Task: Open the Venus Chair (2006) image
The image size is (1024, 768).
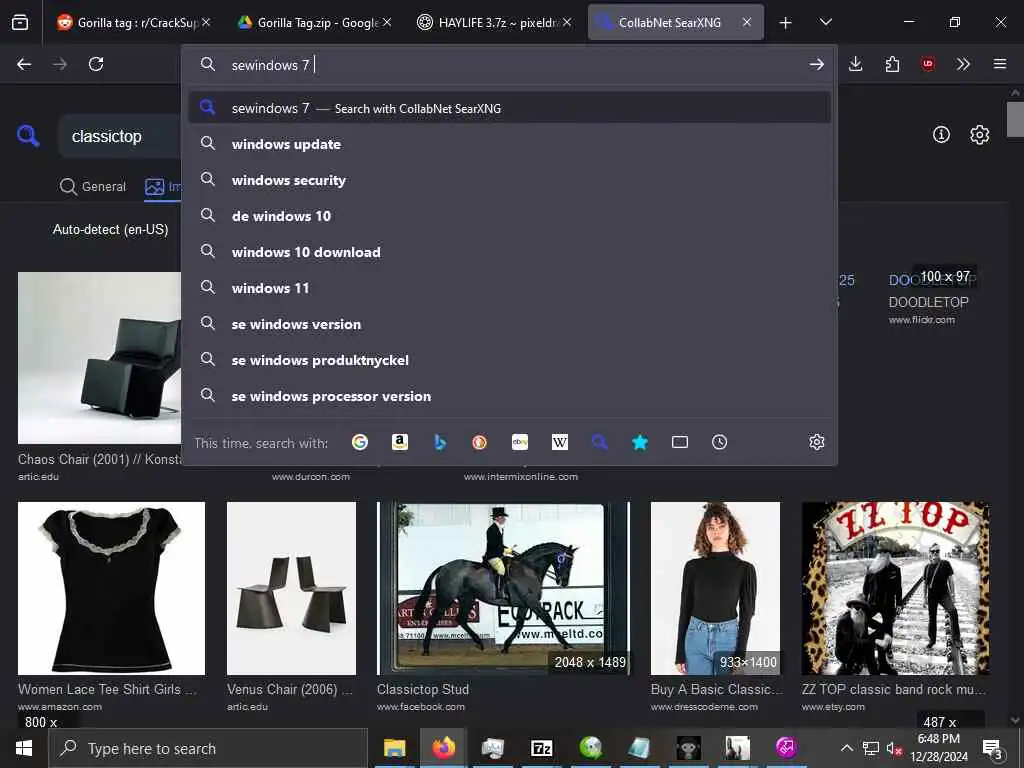Action: click(x=291, y=588)
